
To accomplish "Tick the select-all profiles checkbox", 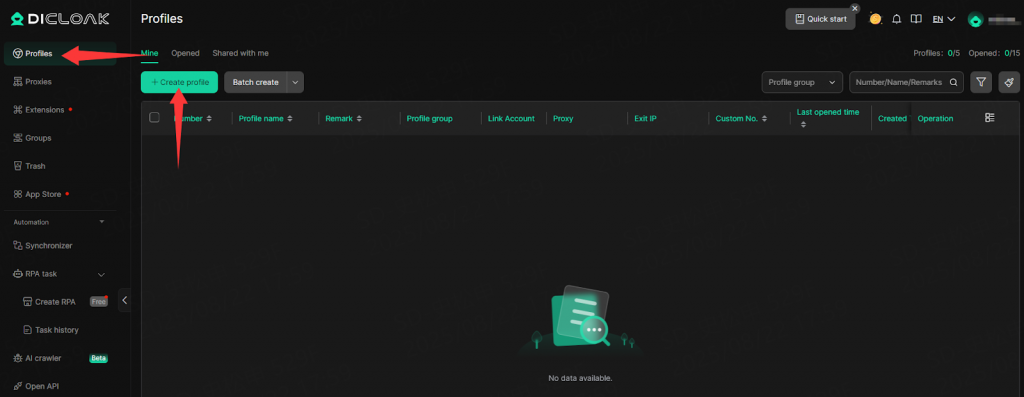I will click(x=154, y=118).
